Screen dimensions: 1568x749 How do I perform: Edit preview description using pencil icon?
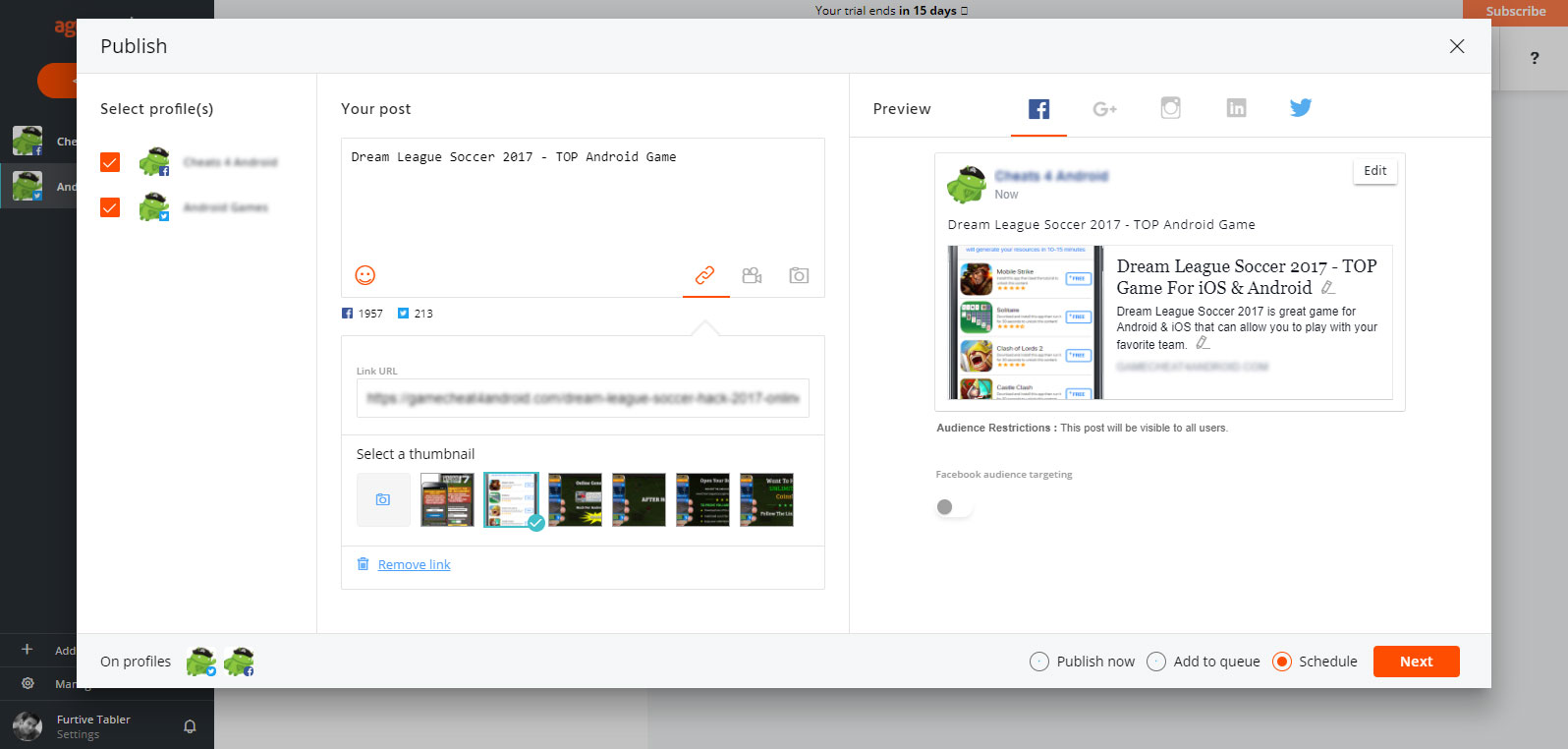click(1203, 344)
